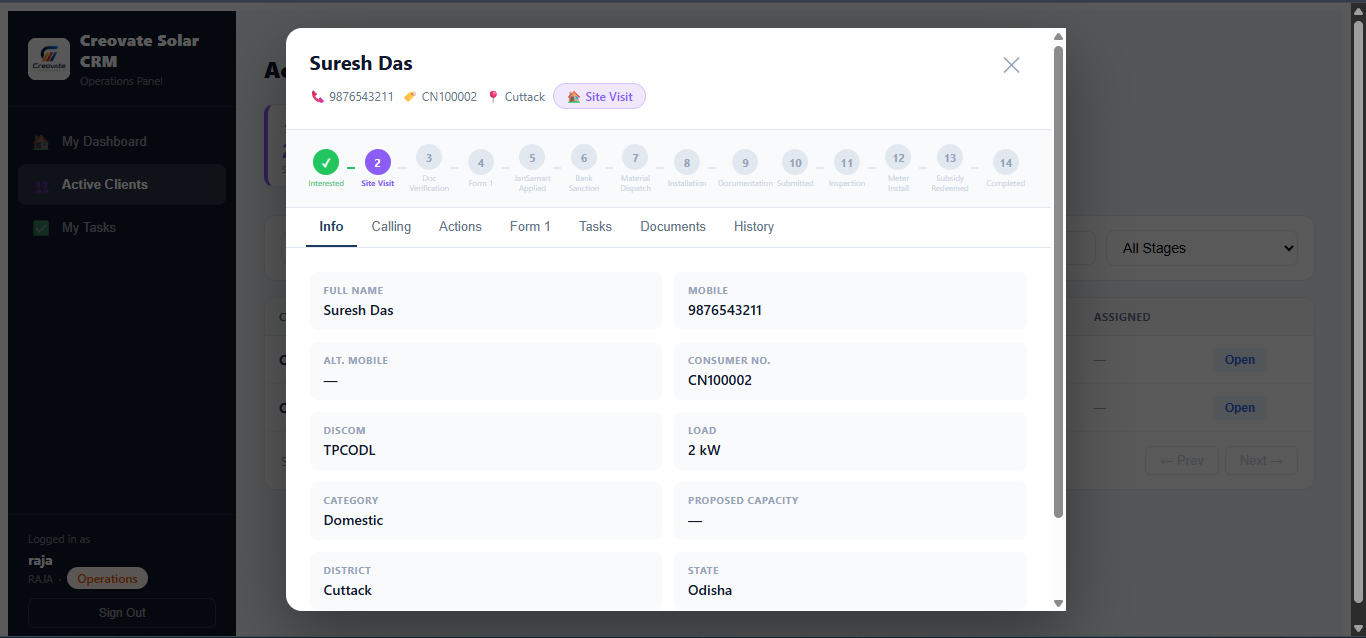The image size is (1366, 638).
Task: Click the State value Odisha
Action: (x=710, y=591)
